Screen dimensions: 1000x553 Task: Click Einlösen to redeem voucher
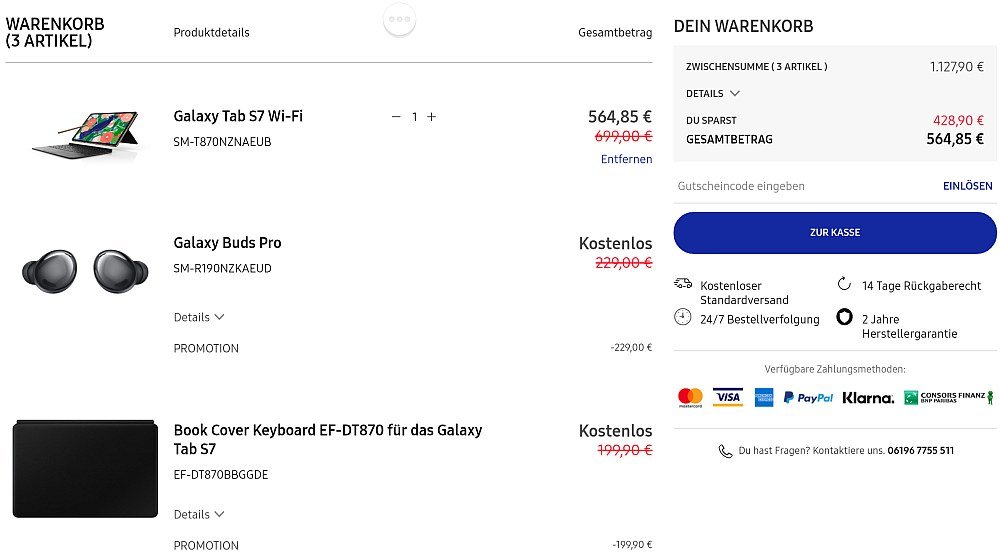[x=967, y=186]
